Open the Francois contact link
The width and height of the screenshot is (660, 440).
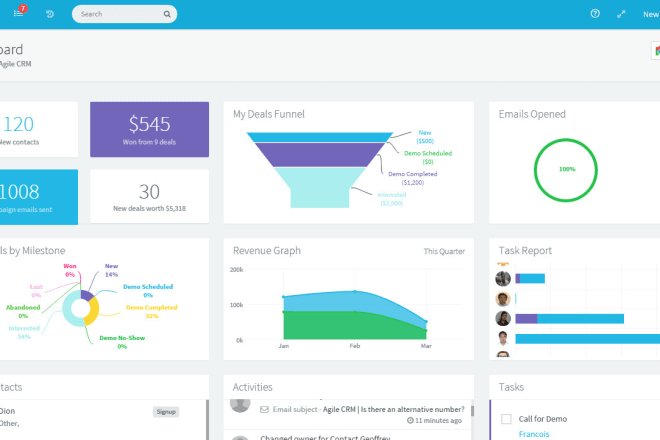(x=534, y=434)
